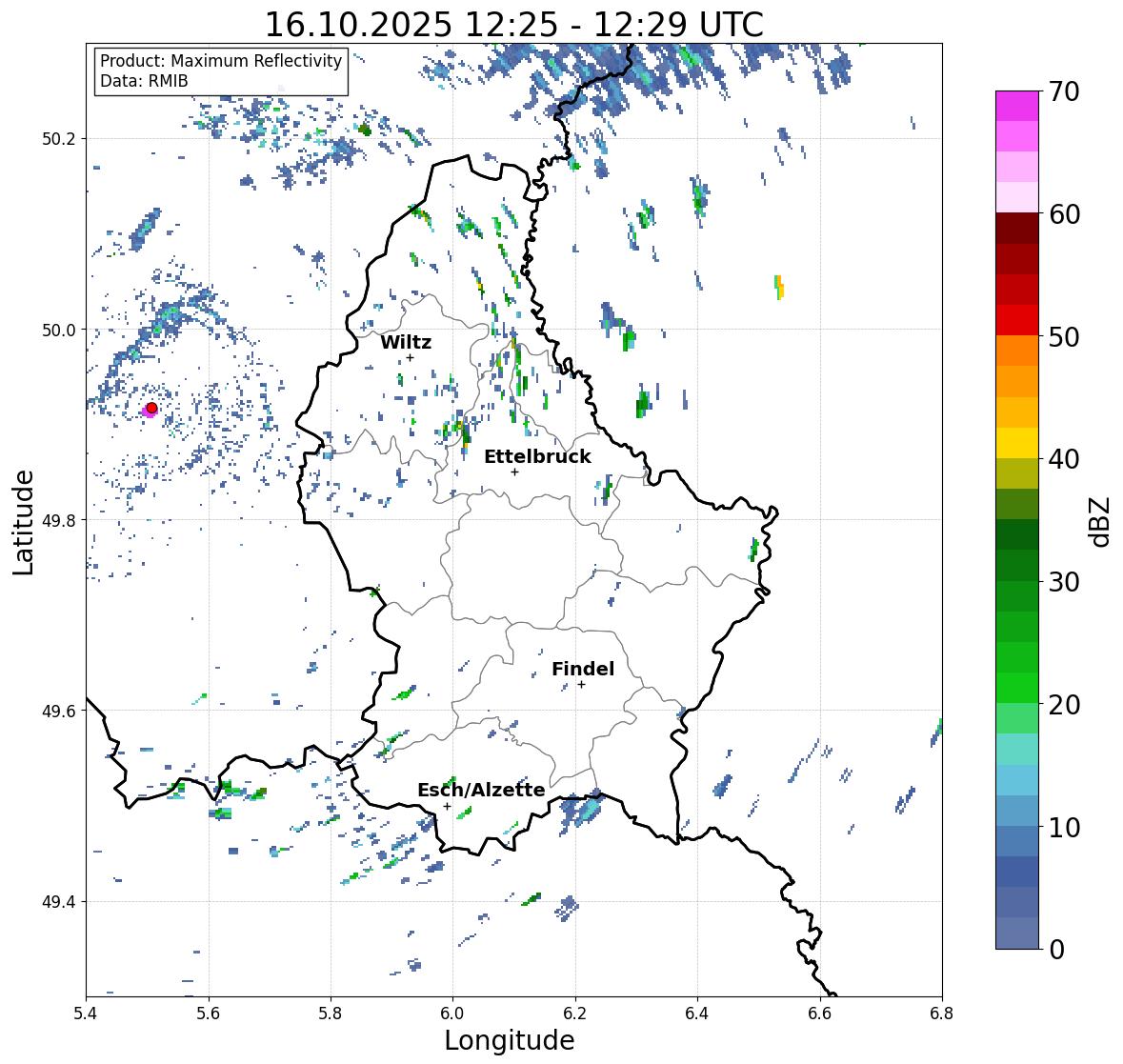Click the Latitude axis label
Screen dimensions: 1123x1064
(23, 522)
